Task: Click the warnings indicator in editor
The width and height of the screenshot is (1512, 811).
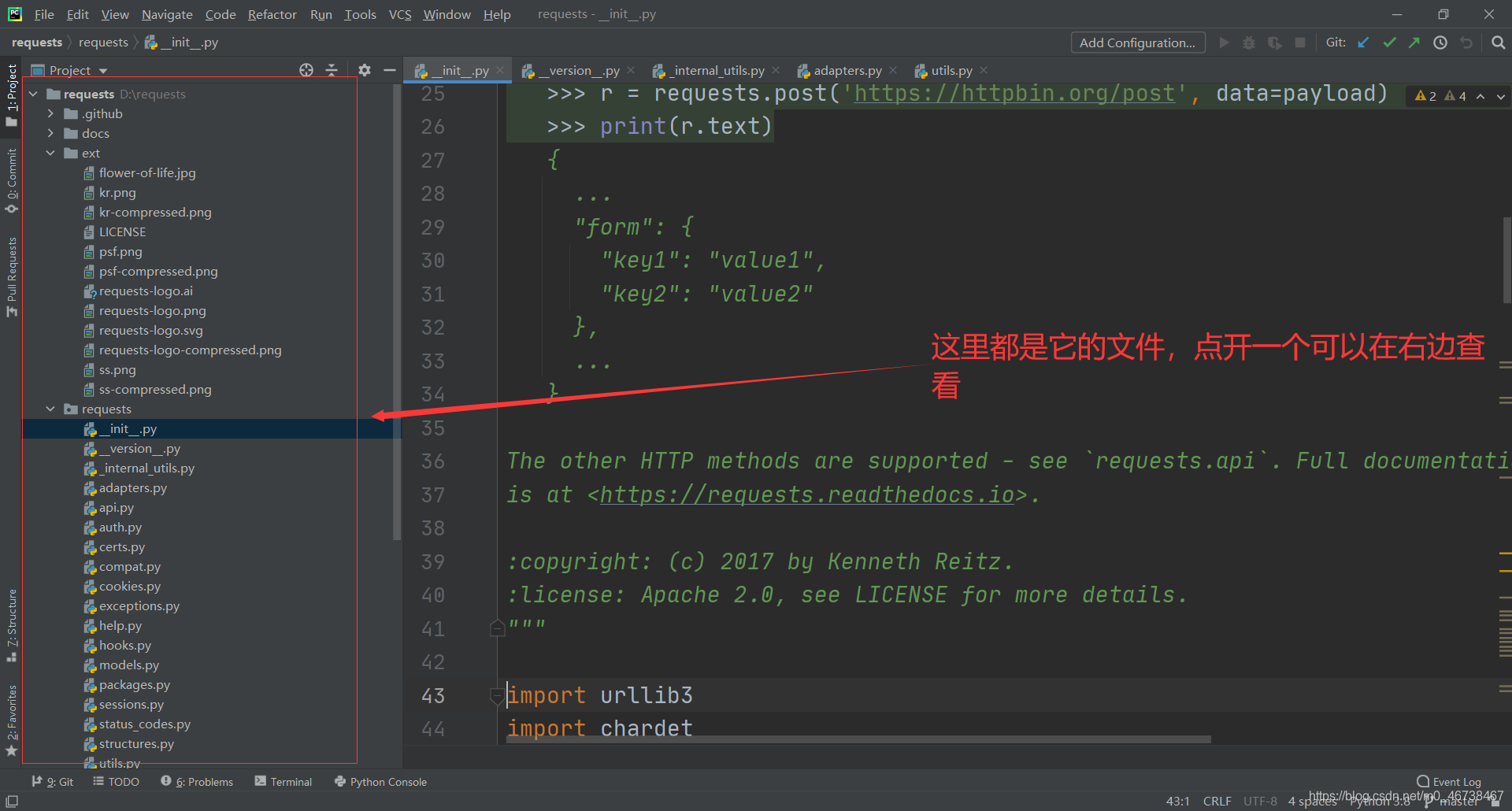Action: coord(1440,96)
